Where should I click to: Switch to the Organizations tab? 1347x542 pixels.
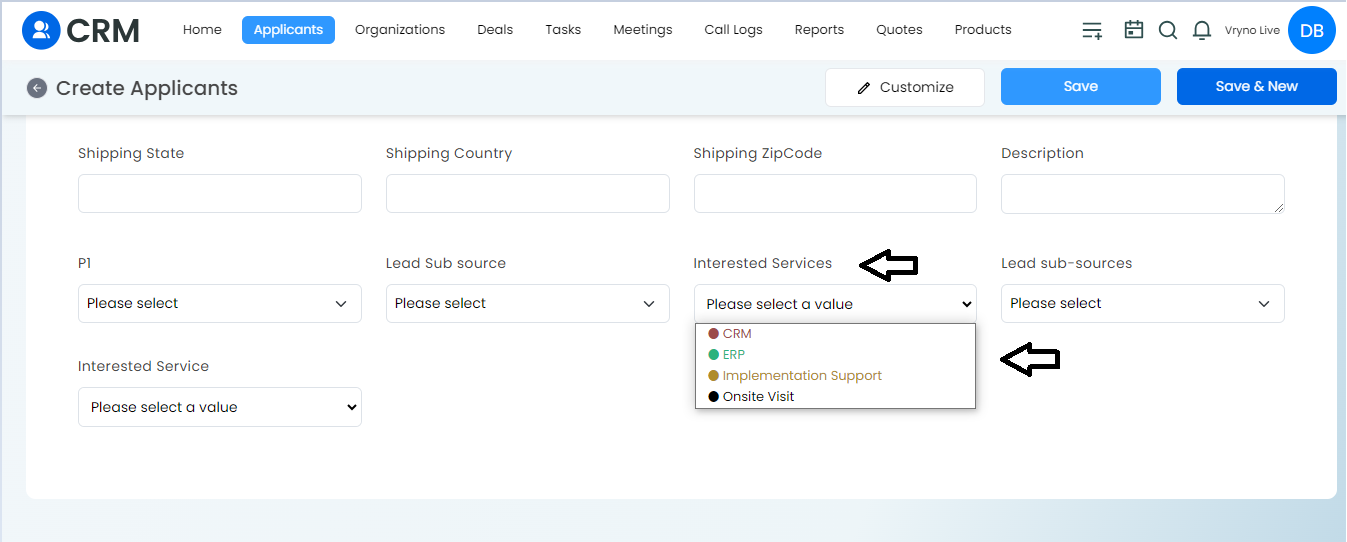(400, 30)
